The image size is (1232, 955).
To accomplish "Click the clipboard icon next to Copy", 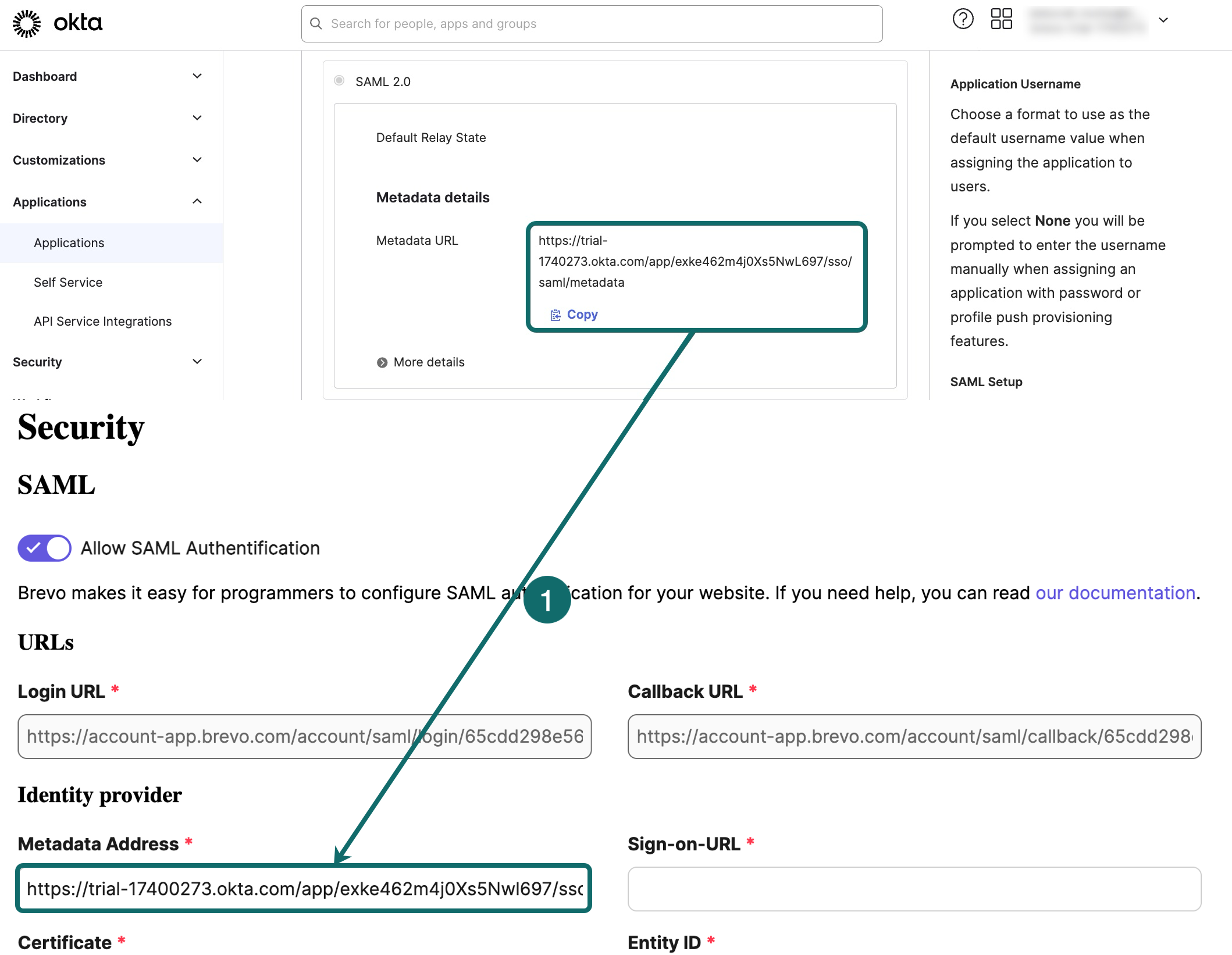I will click(x=555, y=314).
